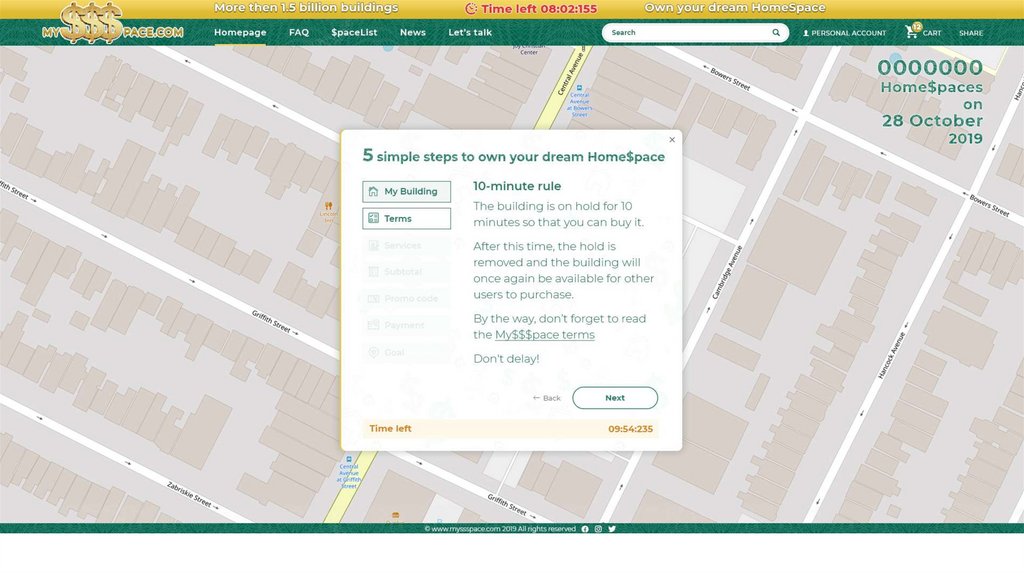
Task: Click the My$$$pace.com logo
Action: point(112,23)
